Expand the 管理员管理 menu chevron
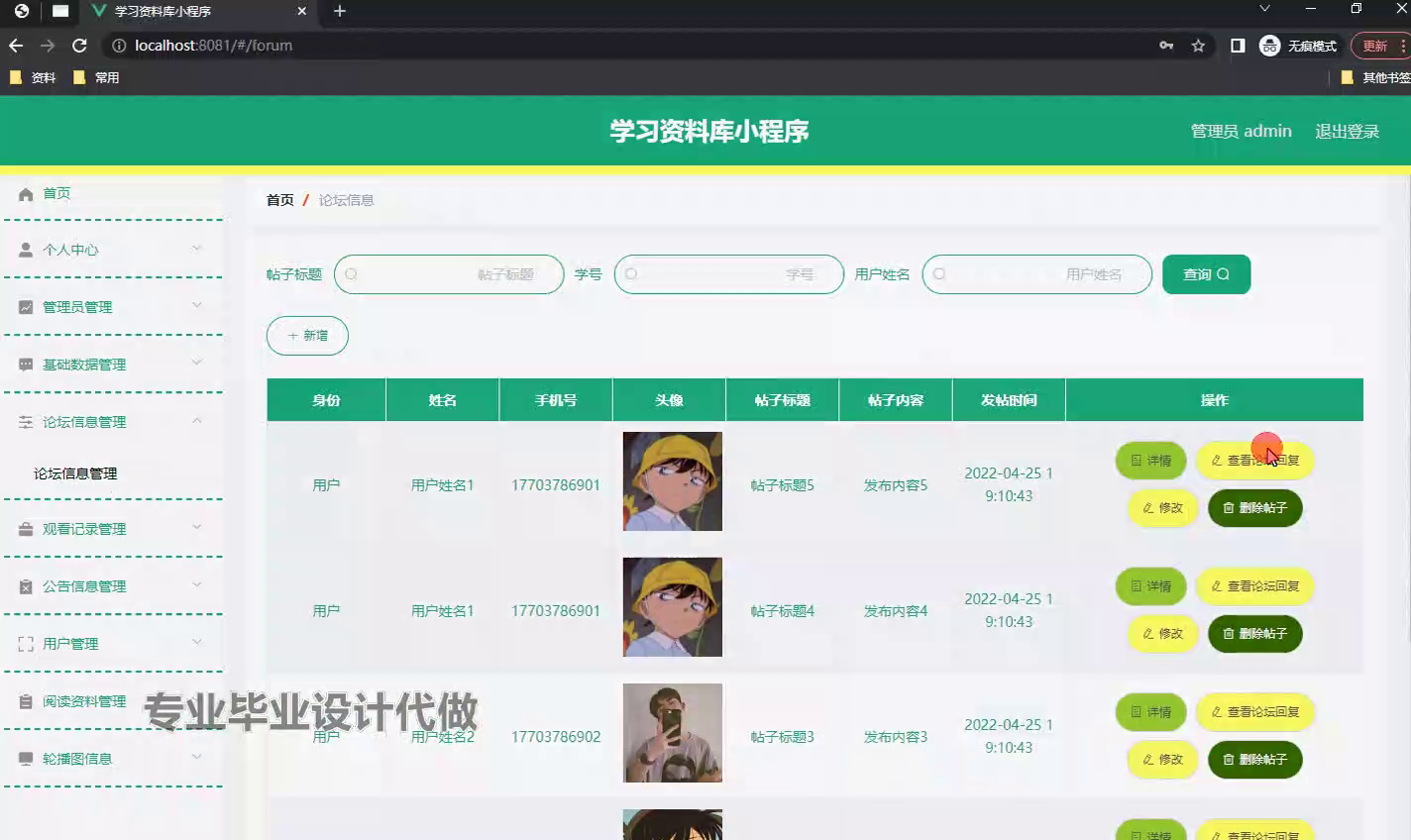Screen dimensions: 1411x840 [196, 305]
